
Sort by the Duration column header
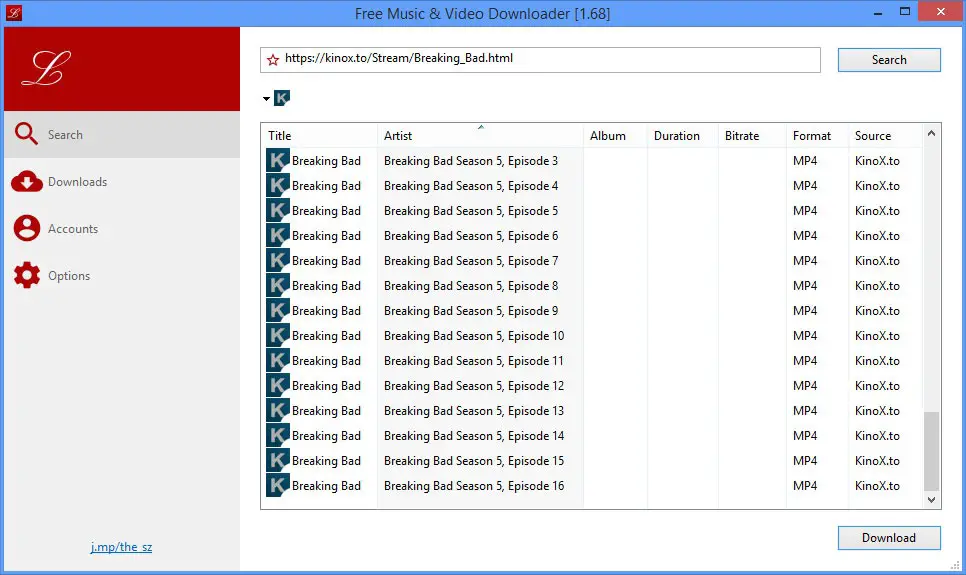pyautogui.click(x=683, y=136)
